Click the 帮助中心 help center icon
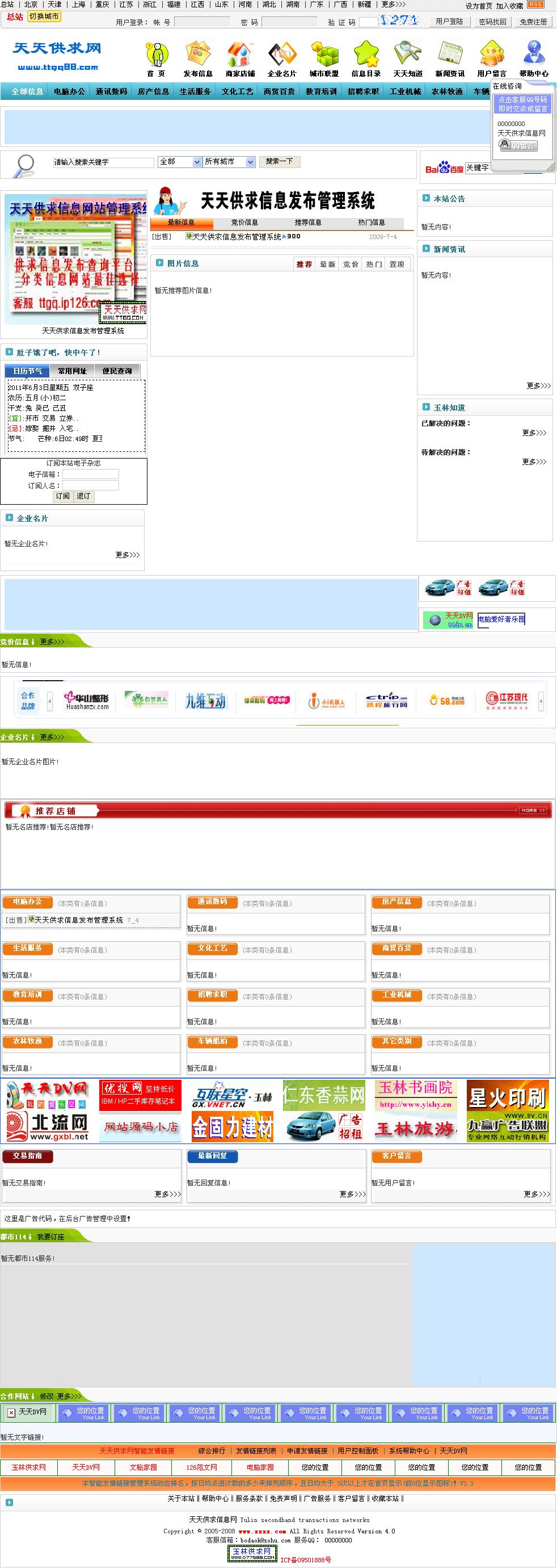Screen dimensions: 557x1568 pos(533,54)
